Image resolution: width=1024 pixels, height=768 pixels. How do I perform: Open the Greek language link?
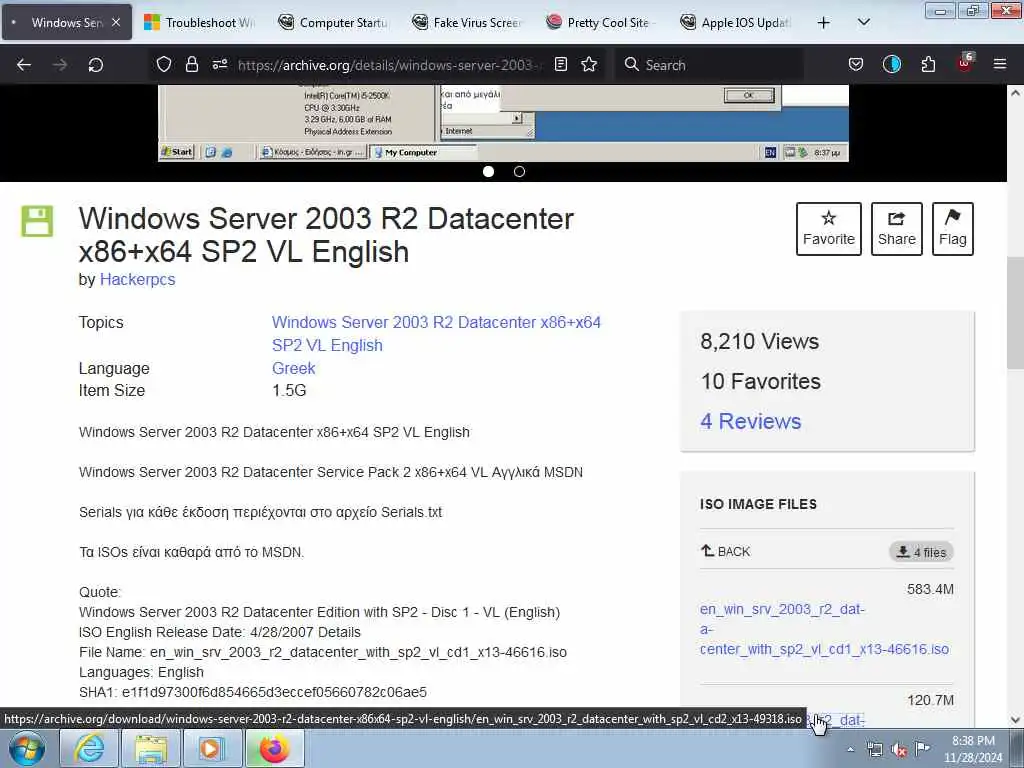(x=294, y=368)
